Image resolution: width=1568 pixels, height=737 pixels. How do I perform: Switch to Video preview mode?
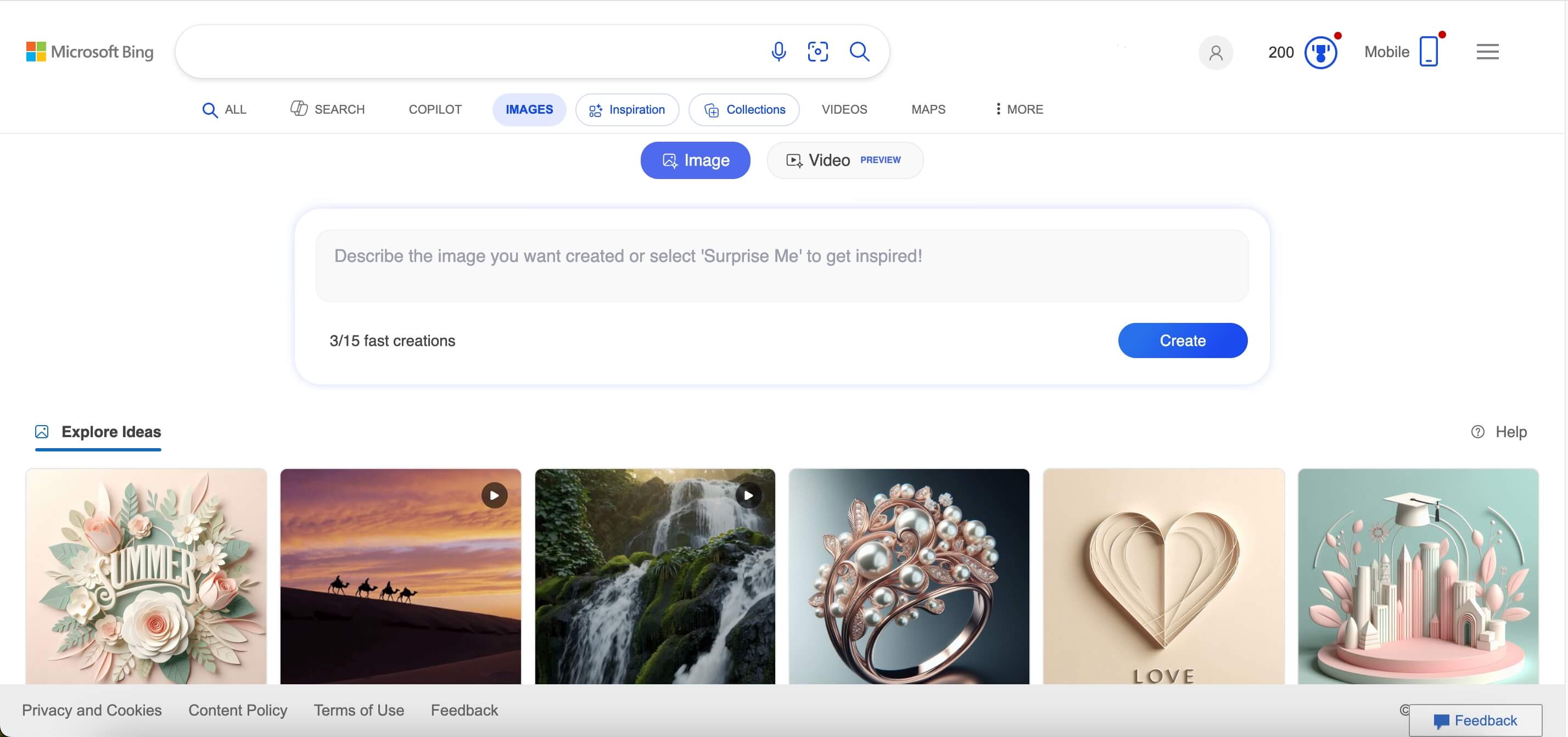coord(845,160)
